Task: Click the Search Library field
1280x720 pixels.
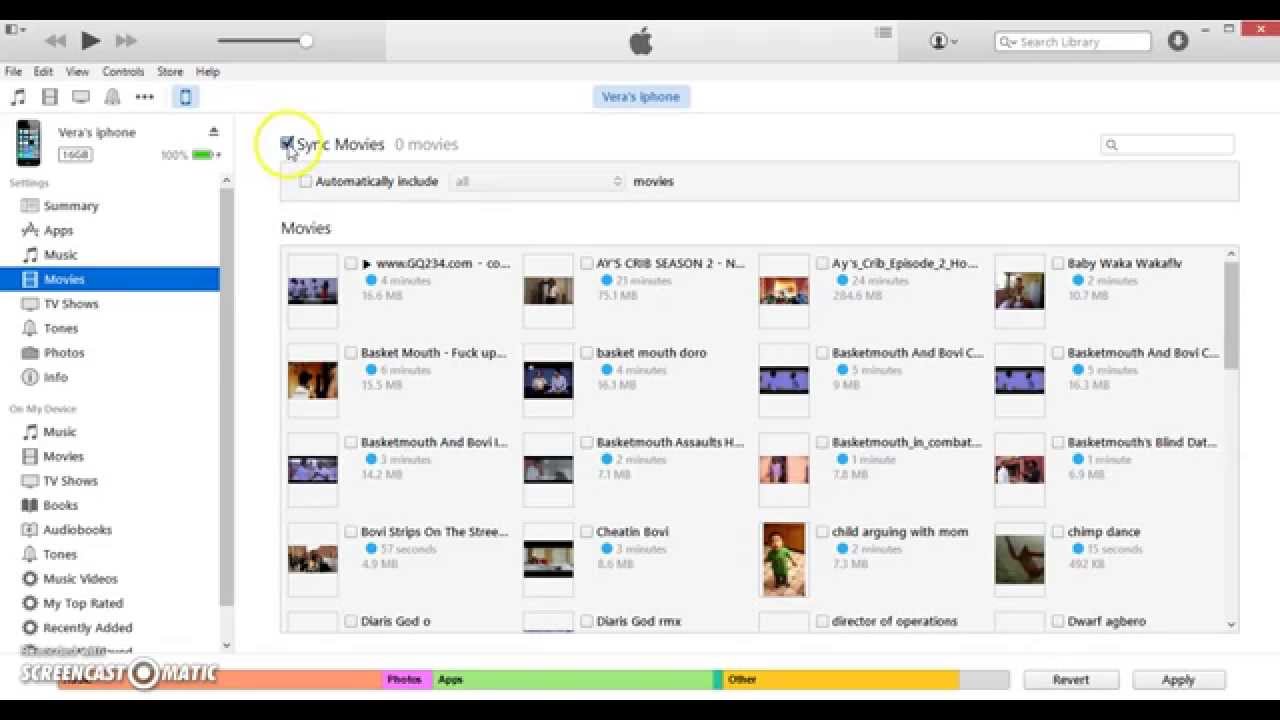Action: [1073, 42]
